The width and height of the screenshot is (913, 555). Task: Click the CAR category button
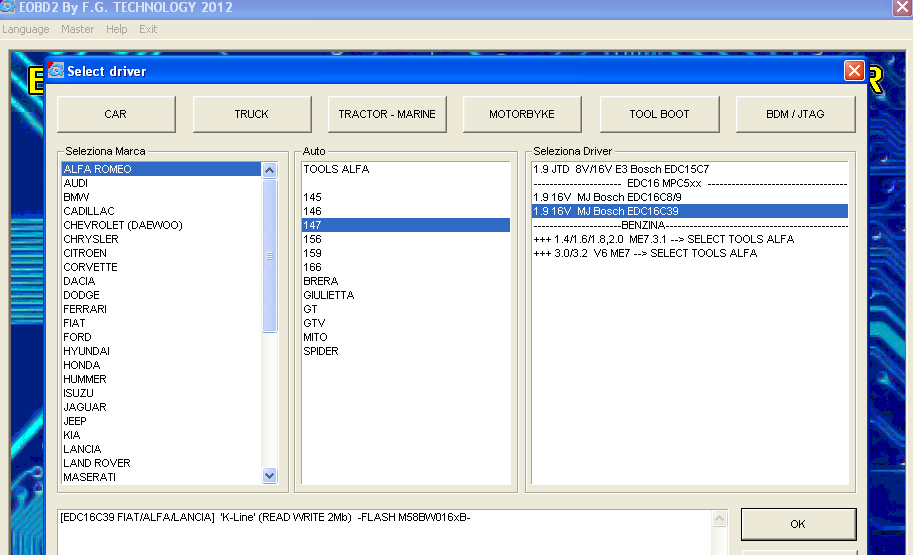tap(116, 114)
